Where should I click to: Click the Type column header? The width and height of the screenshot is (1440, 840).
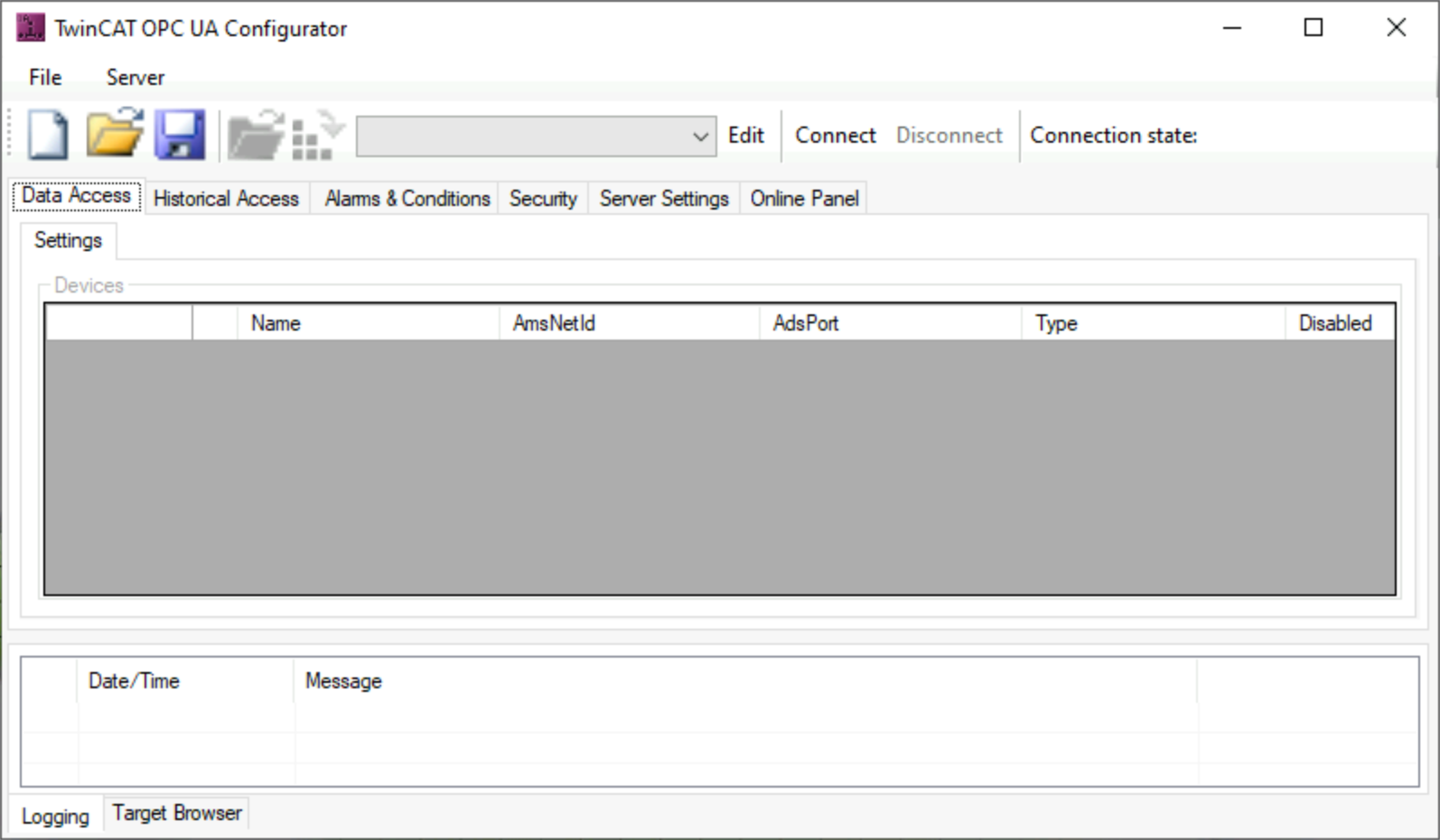coord(1153,323)
